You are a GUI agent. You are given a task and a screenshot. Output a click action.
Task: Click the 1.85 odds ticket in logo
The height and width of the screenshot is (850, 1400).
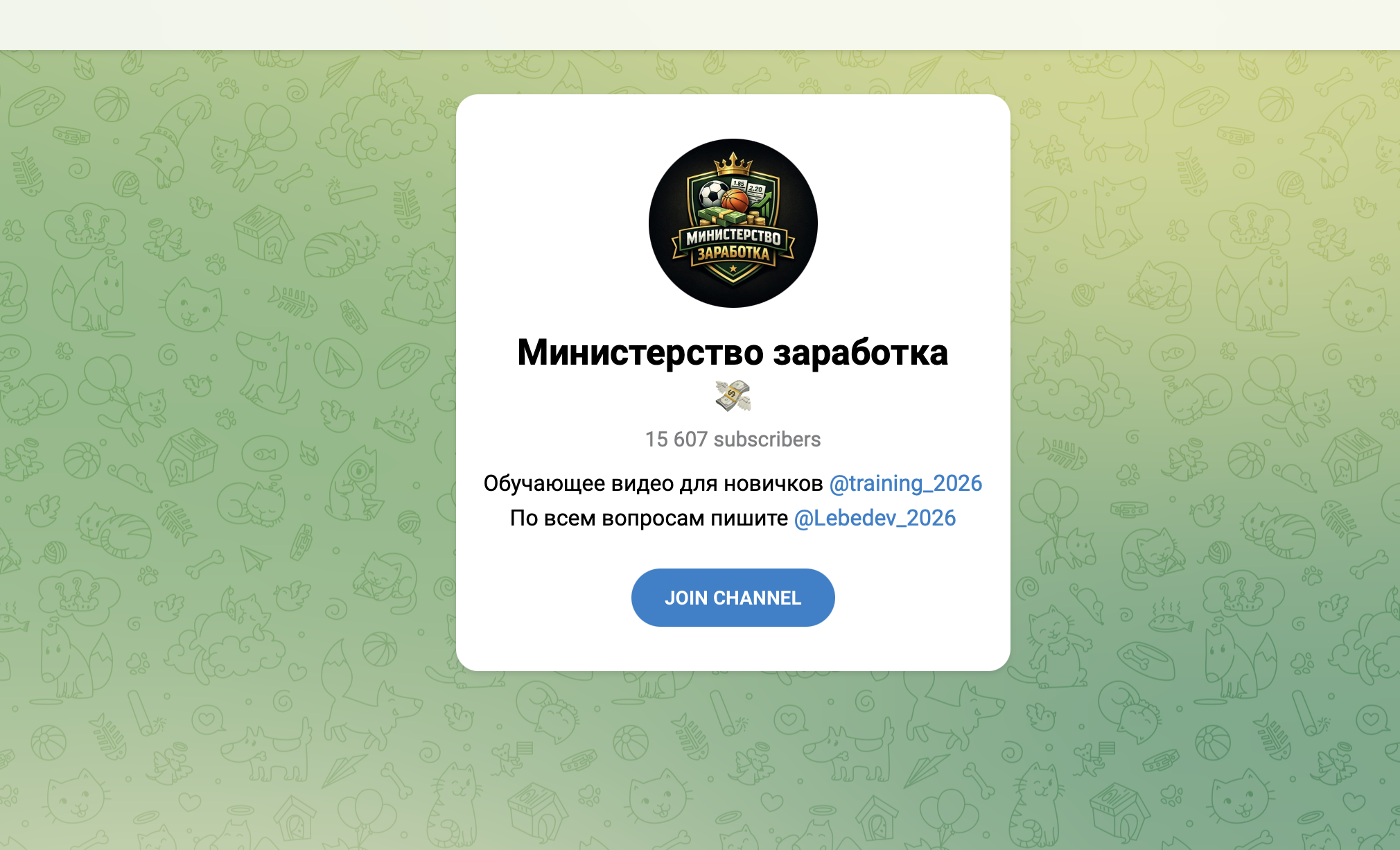(x=739, y=184)
